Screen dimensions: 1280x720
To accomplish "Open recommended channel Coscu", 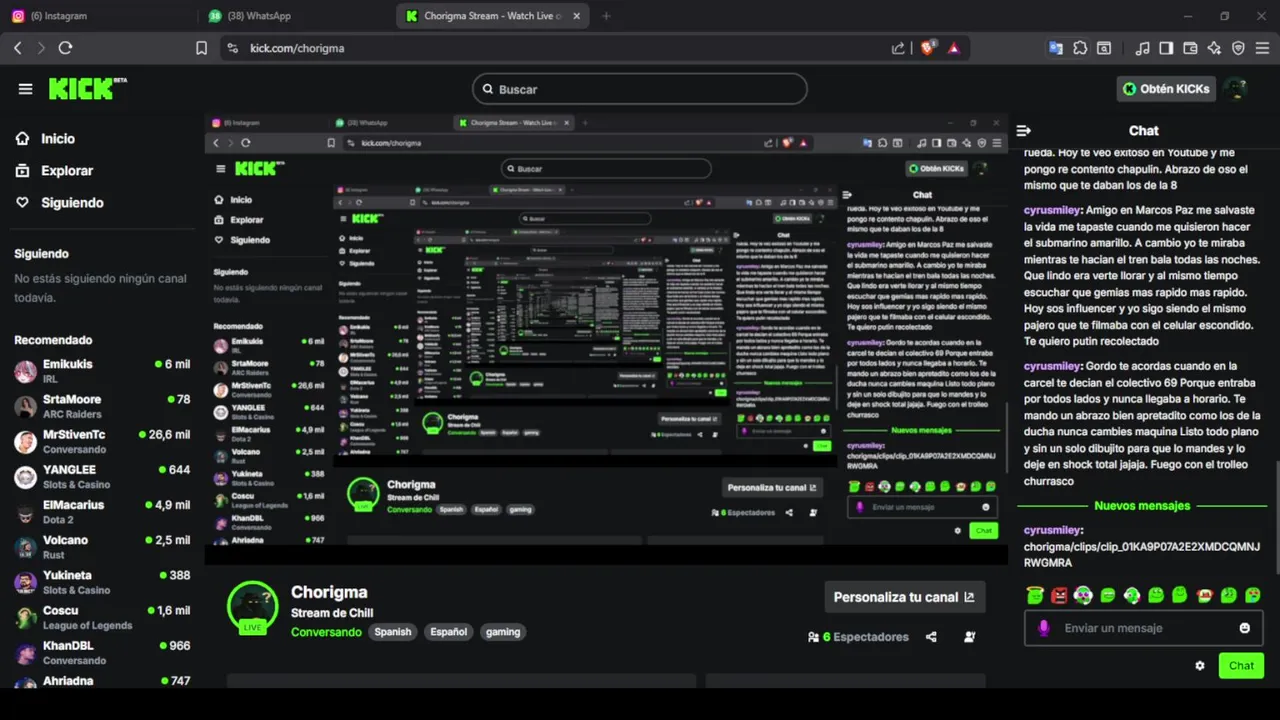I will 102,617.
